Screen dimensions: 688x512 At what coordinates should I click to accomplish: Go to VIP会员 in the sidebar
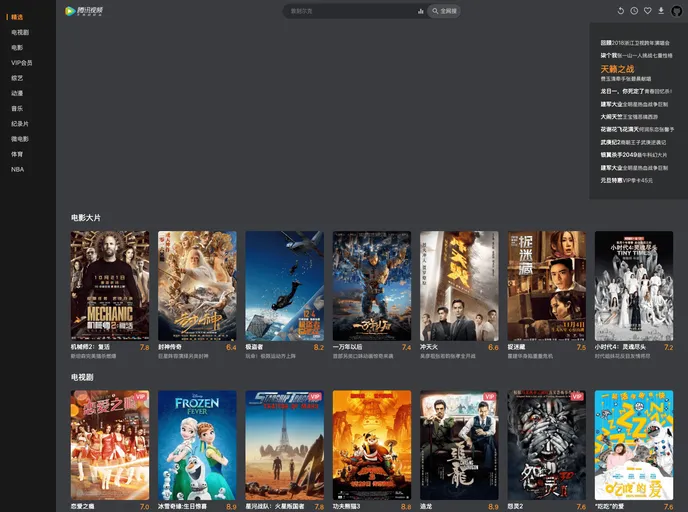(x=22, y=63)
